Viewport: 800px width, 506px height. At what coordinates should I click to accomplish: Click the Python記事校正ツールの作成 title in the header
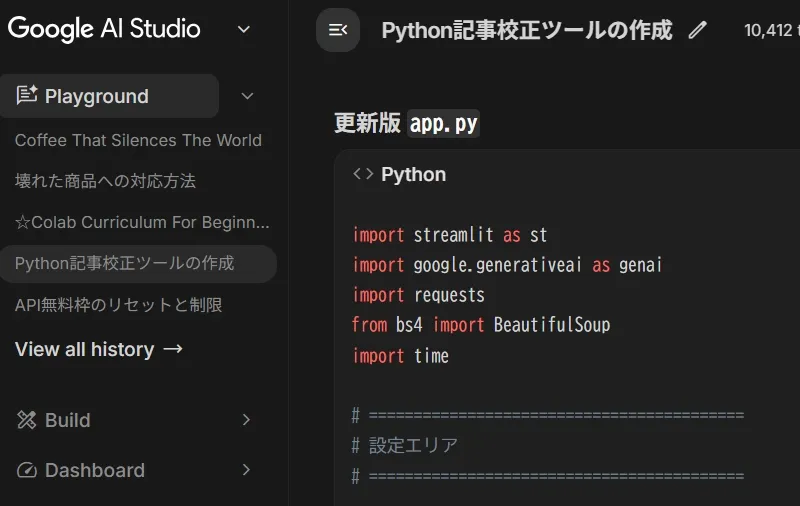[x=526, y=30]
